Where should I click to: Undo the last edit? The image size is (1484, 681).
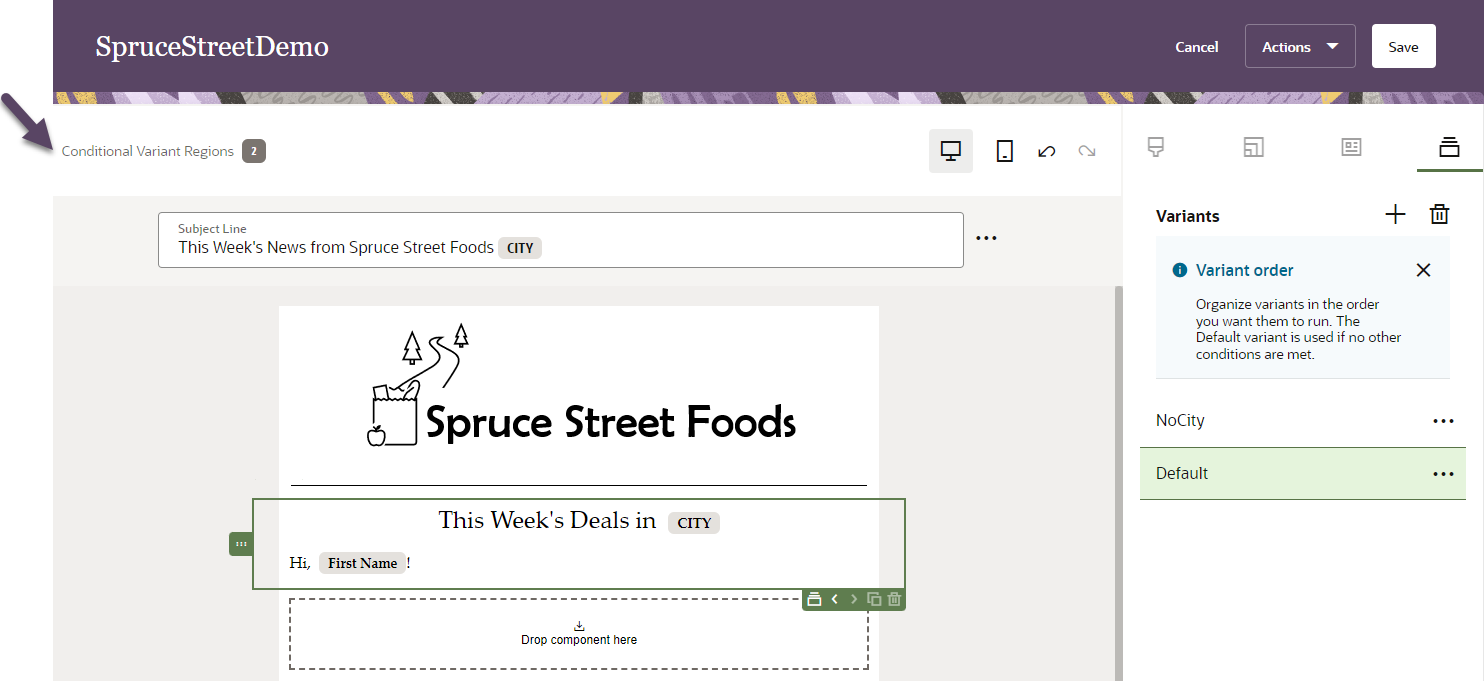(x=1046, y=151)
